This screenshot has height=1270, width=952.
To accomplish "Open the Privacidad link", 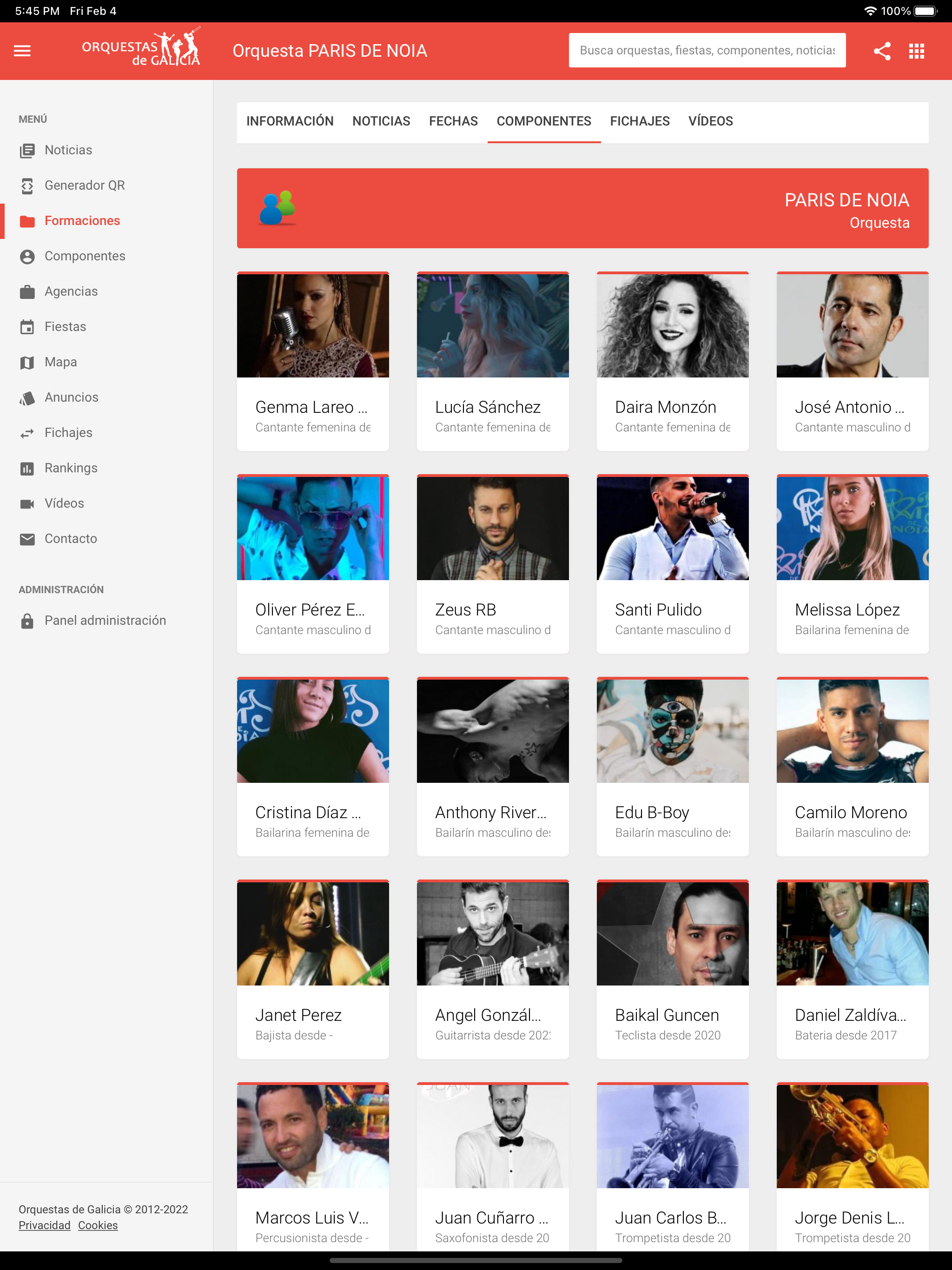I will coord(44,1225).
